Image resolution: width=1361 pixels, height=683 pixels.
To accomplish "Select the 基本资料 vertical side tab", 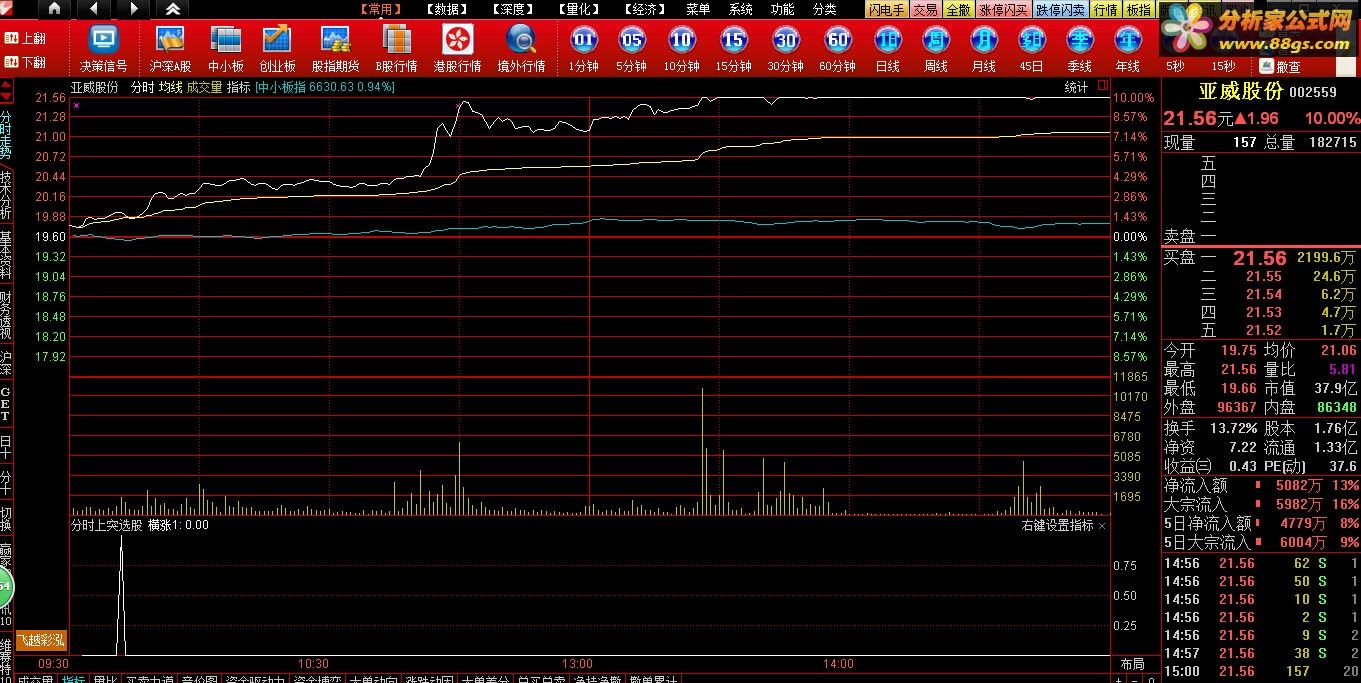I will click(6, 255).
